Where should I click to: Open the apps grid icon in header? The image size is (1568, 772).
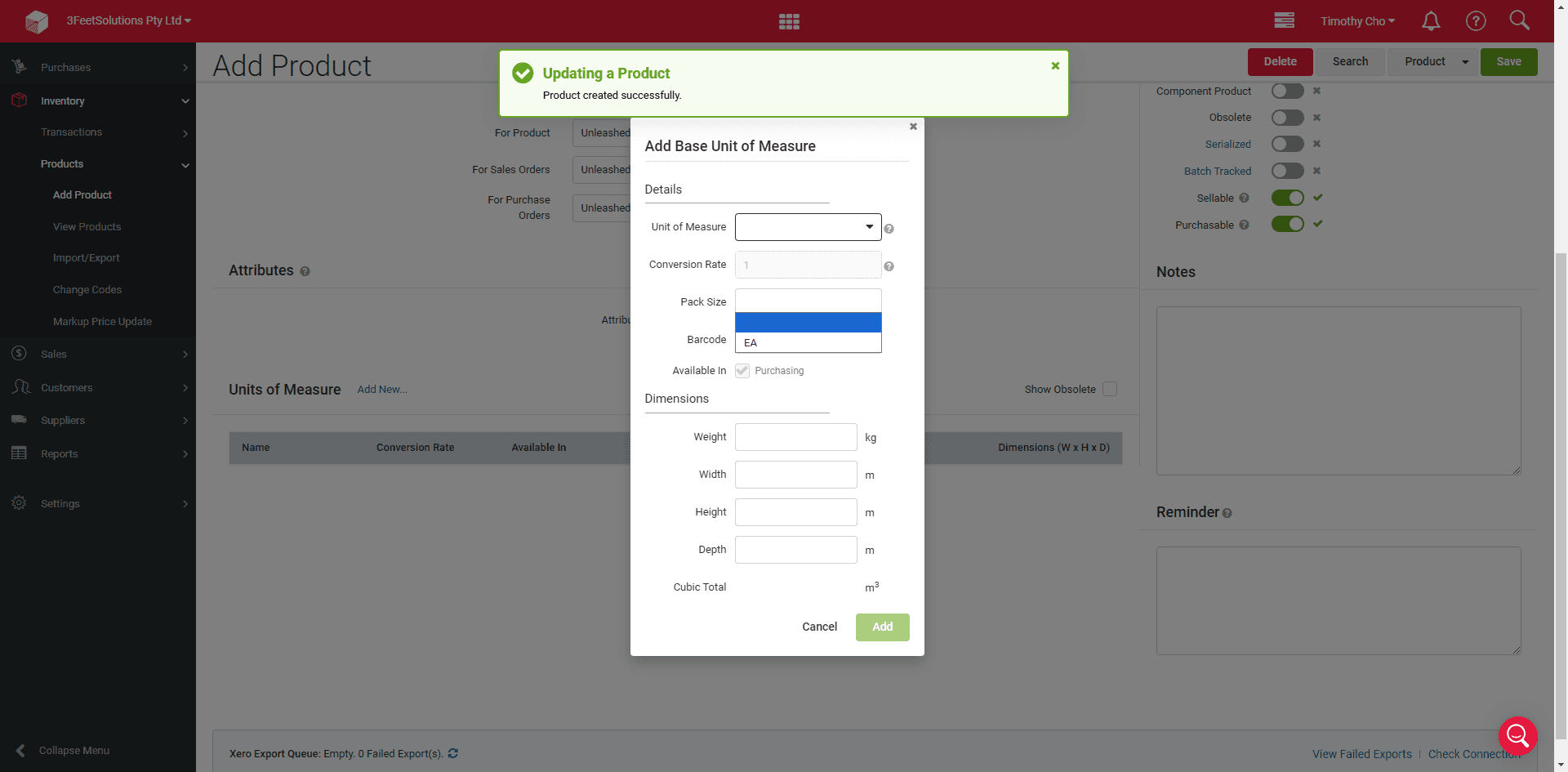789,21
